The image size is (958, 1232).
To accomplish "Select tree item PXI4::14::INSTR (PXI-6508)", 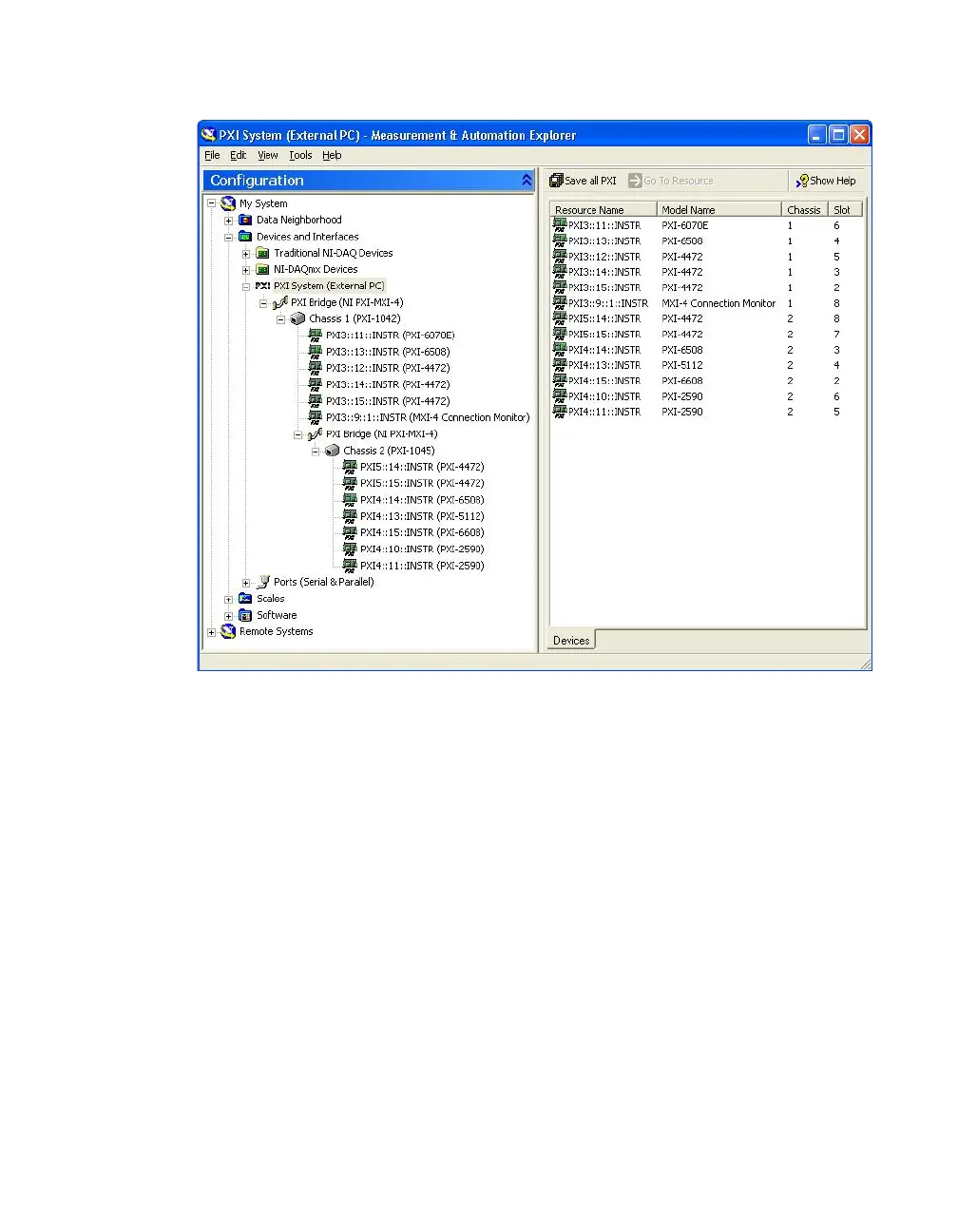I will (422, 500).
